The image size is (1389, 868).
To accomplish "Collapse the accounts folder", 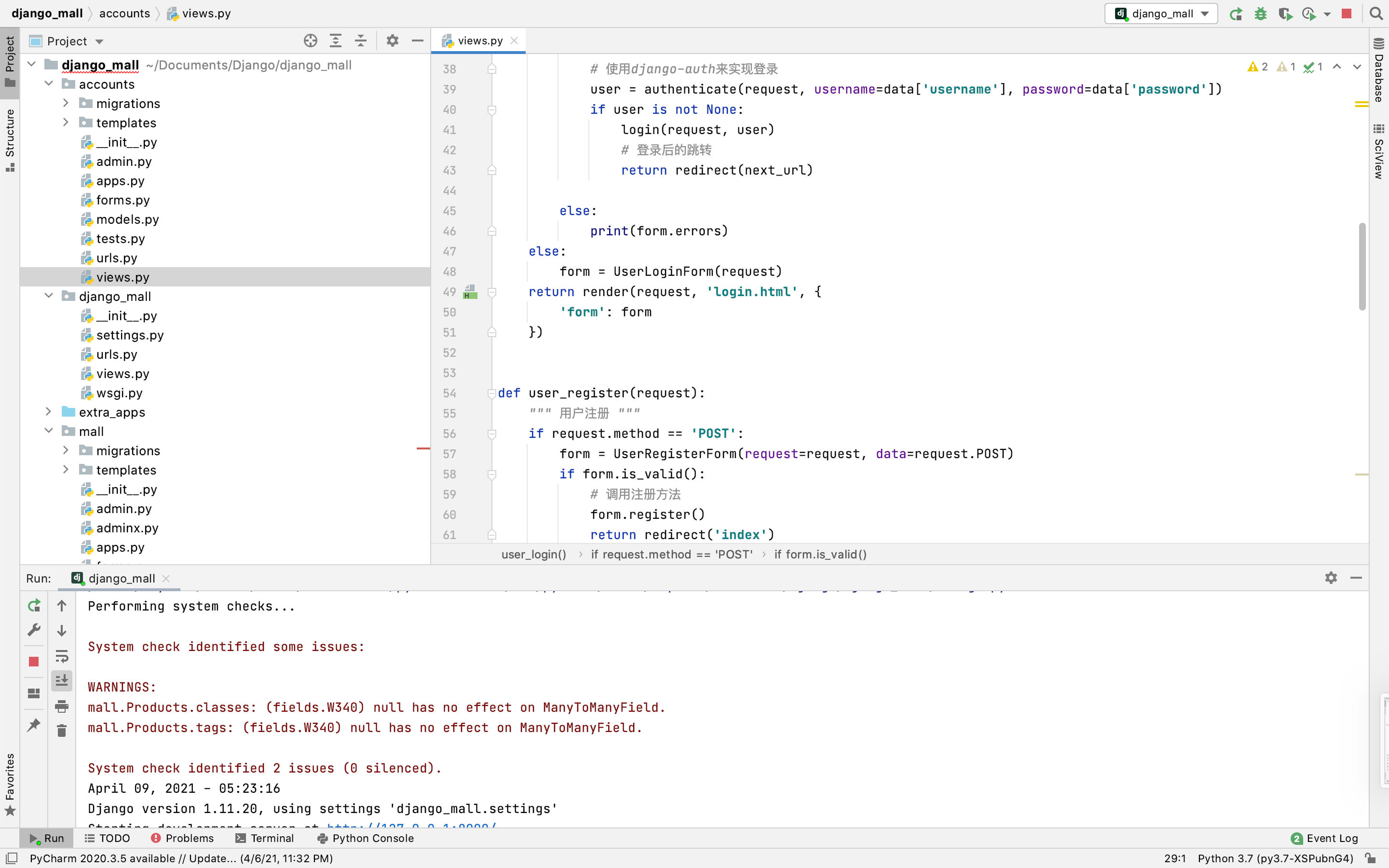I will [x=49, y=84].
